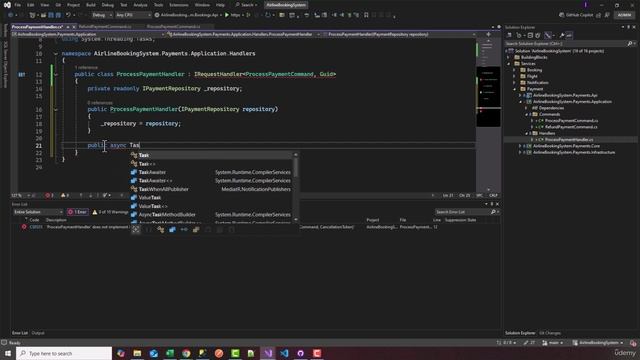Viewport: 640px width, 360px height.
Task: Click the Visual Studio logo icon
Action: 7,5
